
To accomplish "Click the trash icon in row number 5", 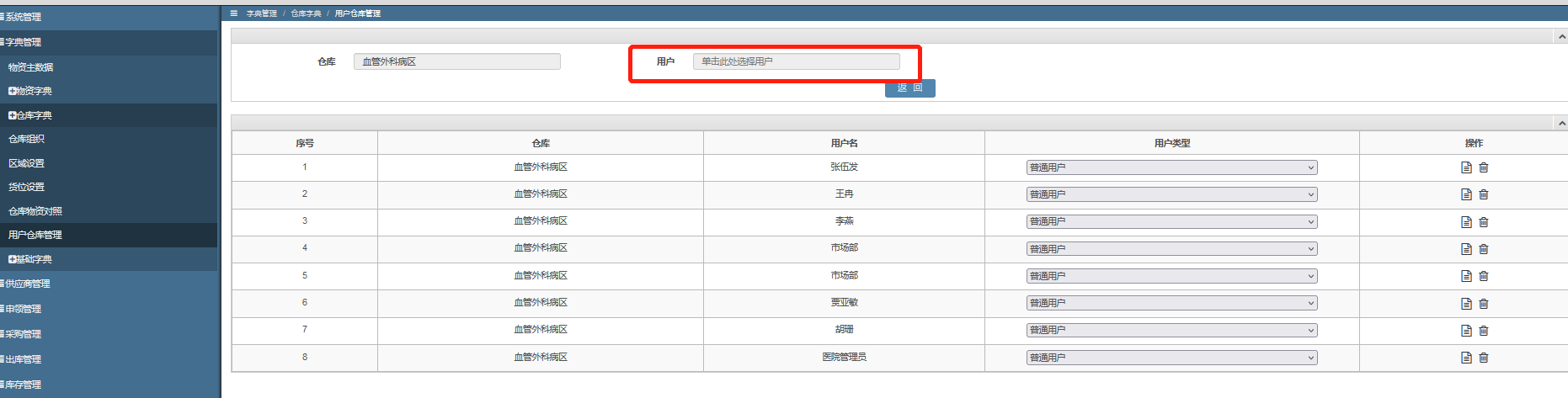I will [x=1484, y=276].
